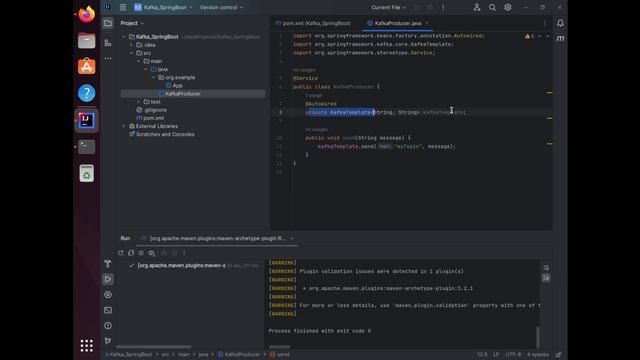Image resolution: width=640 pixels, height=360 pixels.
Task: Click the Stop icon in Run panel
Action: tap(141, 253)
